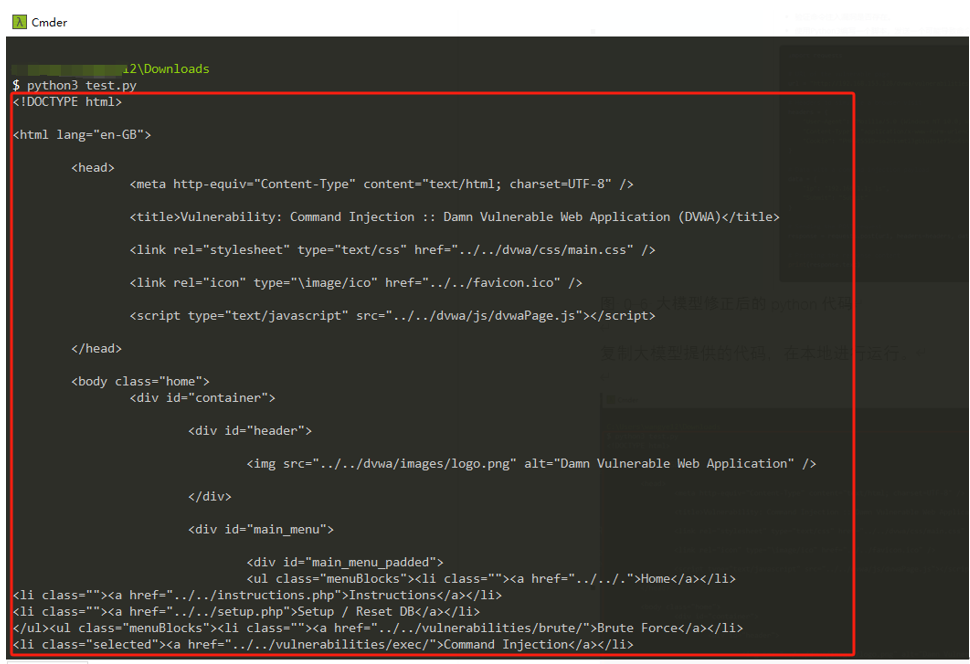970x664 pixels.
Task: Click the '<div id="main_menu">' line
Action: pos(260,528)
